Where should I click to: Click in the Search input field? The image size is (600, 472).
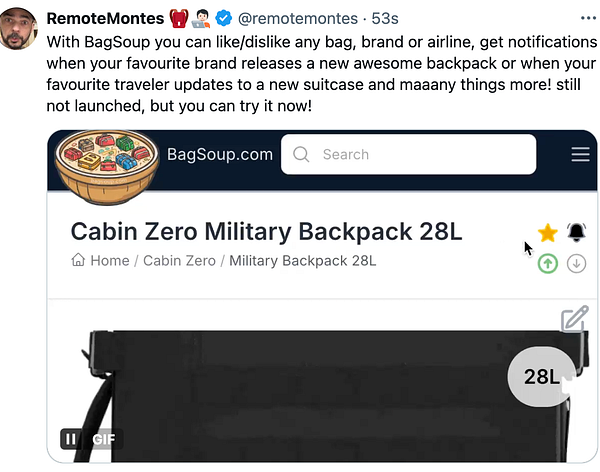pyautogui.click(x=408, y=154)
